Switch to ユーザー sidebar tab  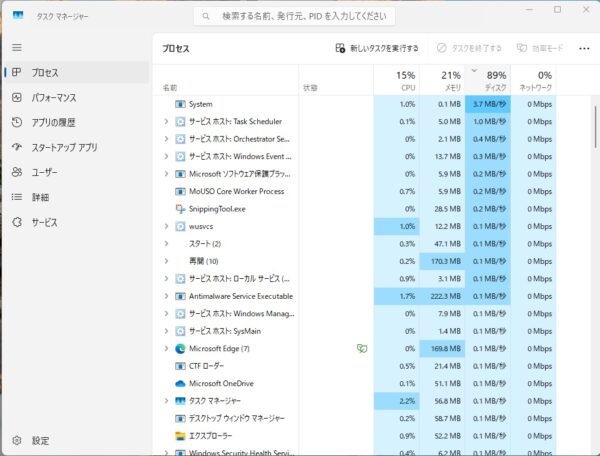[77, 172]
